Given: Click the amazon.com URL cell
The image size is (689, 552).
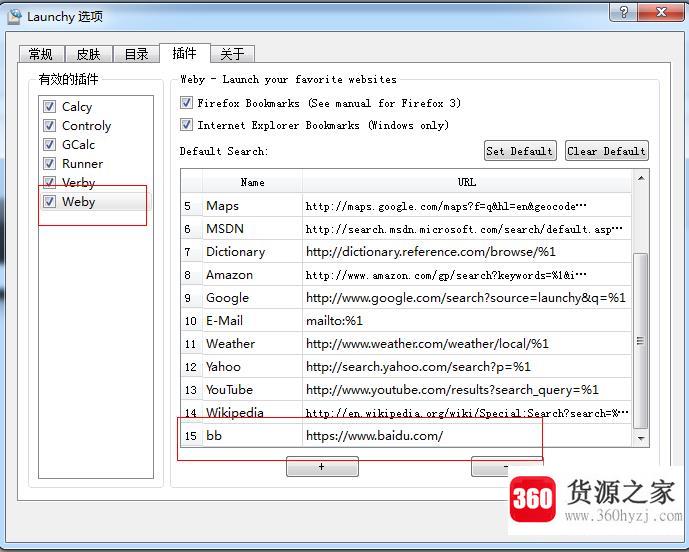Looking at the screenshot, I should click(467, 275).
